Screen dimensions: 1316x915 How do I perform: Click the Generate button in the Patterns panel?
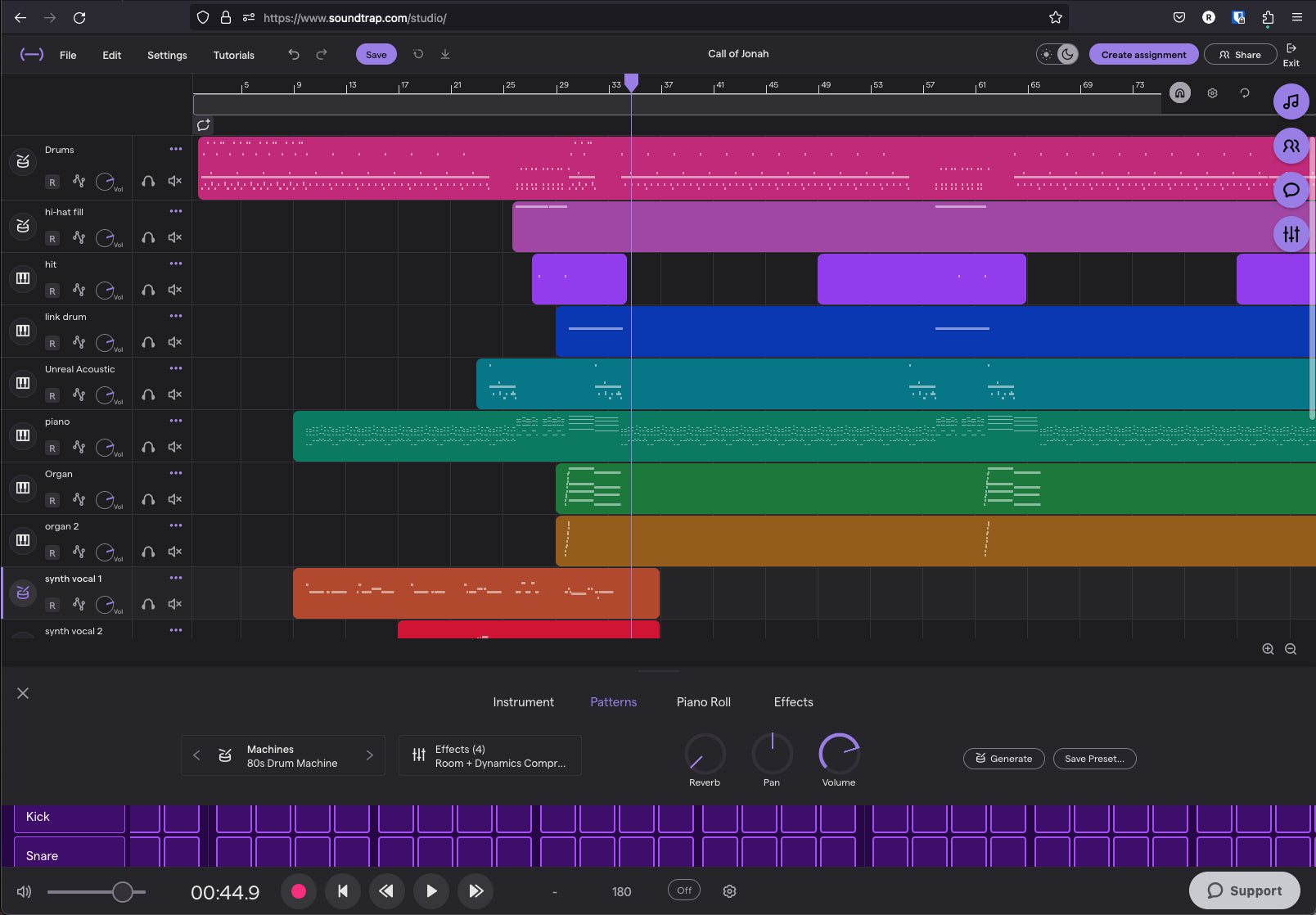pyautogui.click(x=1003, y=759)
